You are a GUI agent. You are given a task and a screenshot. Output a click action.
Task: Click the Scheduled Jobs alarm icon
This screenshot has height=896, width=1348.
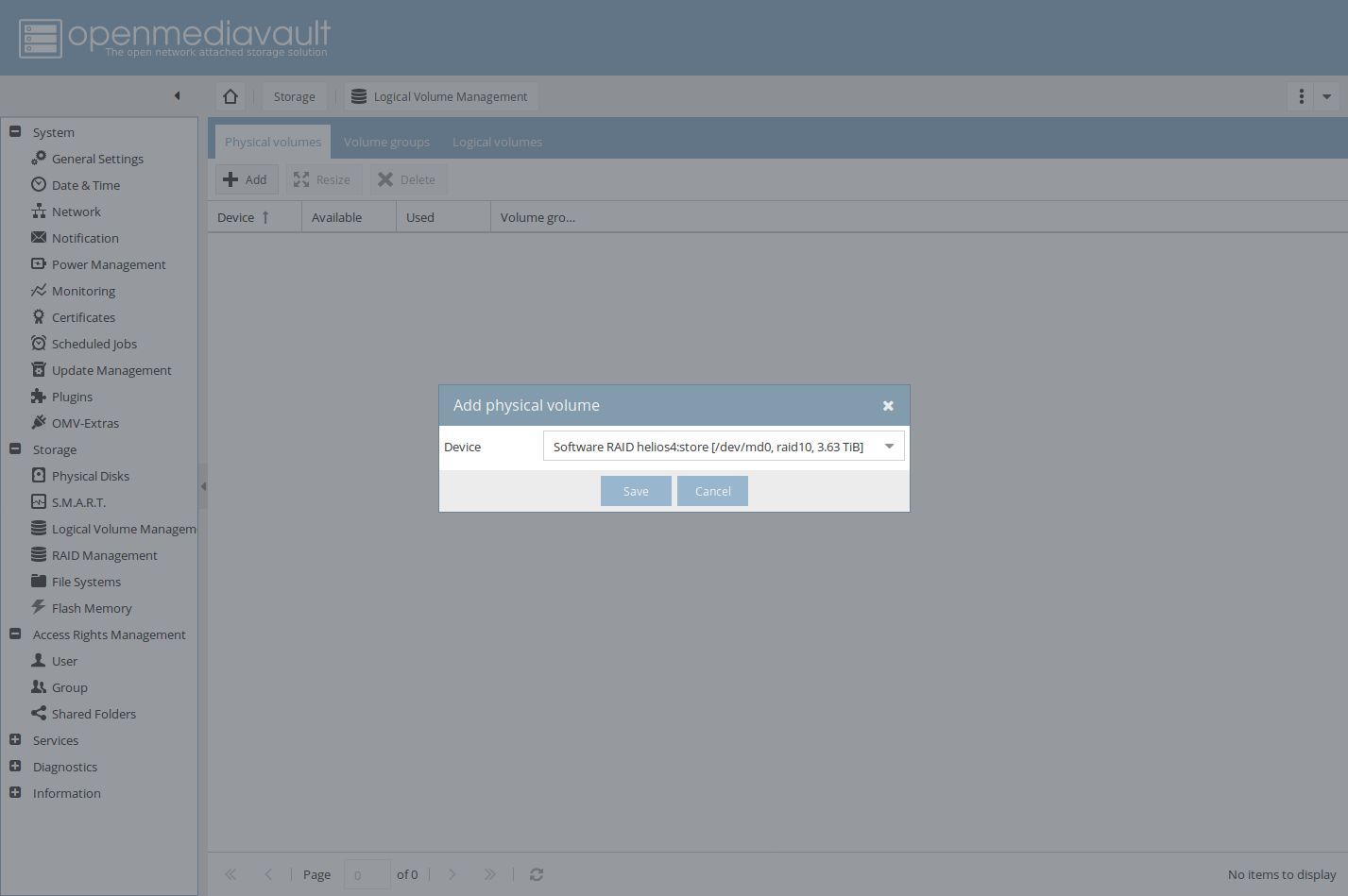pos(39,343)
